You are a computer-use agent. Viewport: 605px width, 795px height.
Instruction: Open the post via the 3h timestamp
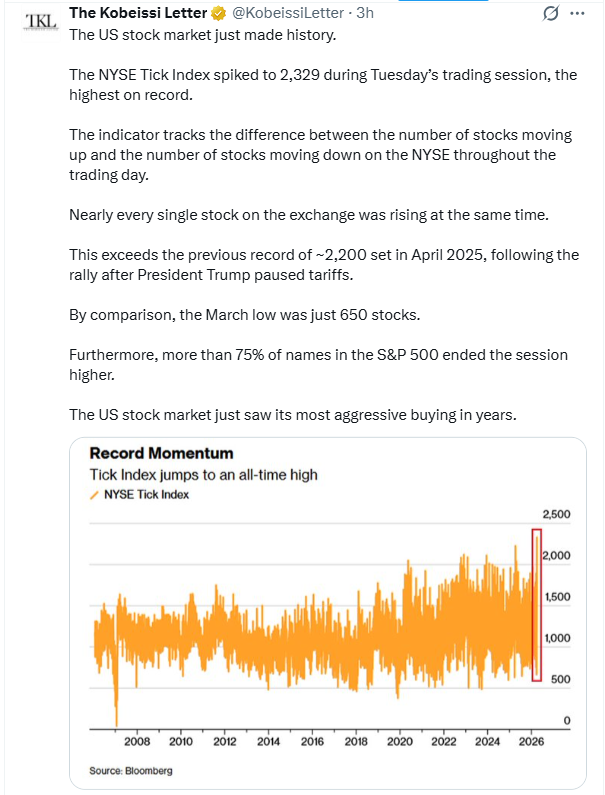click(x=365, y=14)
